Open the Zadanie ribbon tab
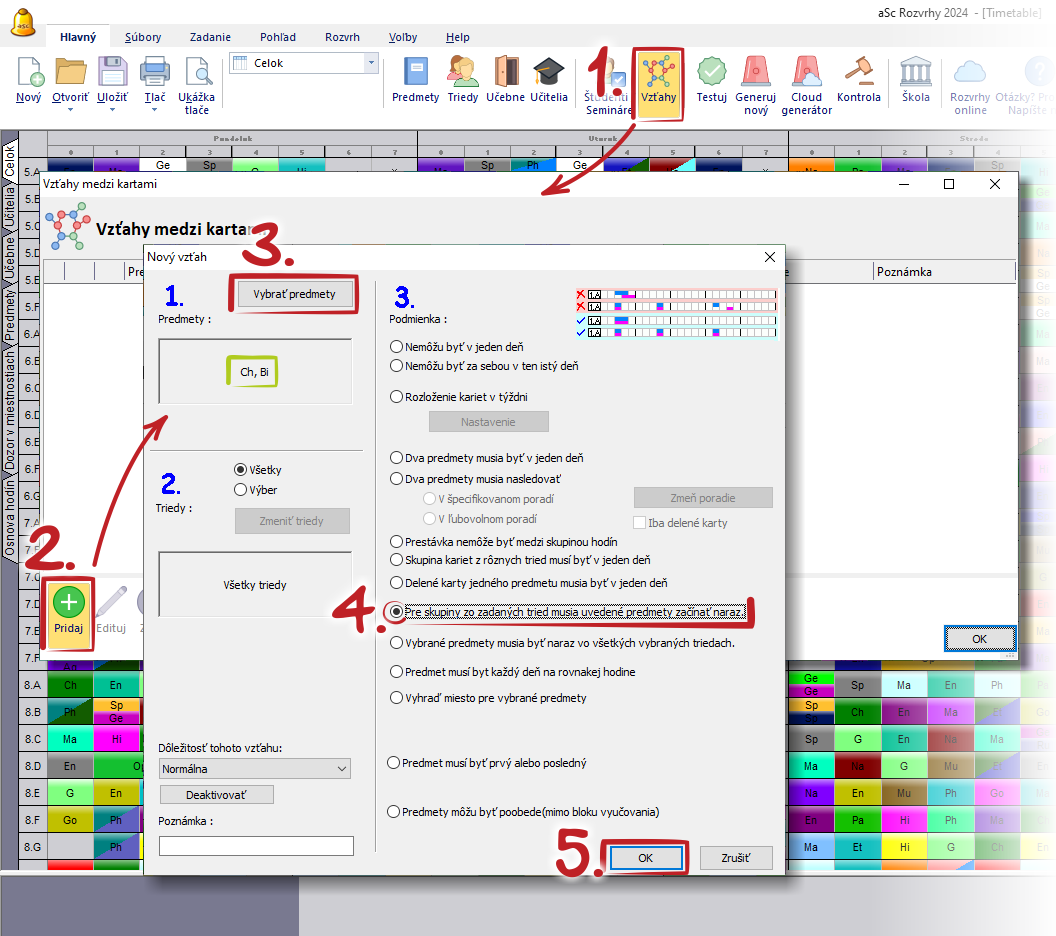 click(210, 37)
